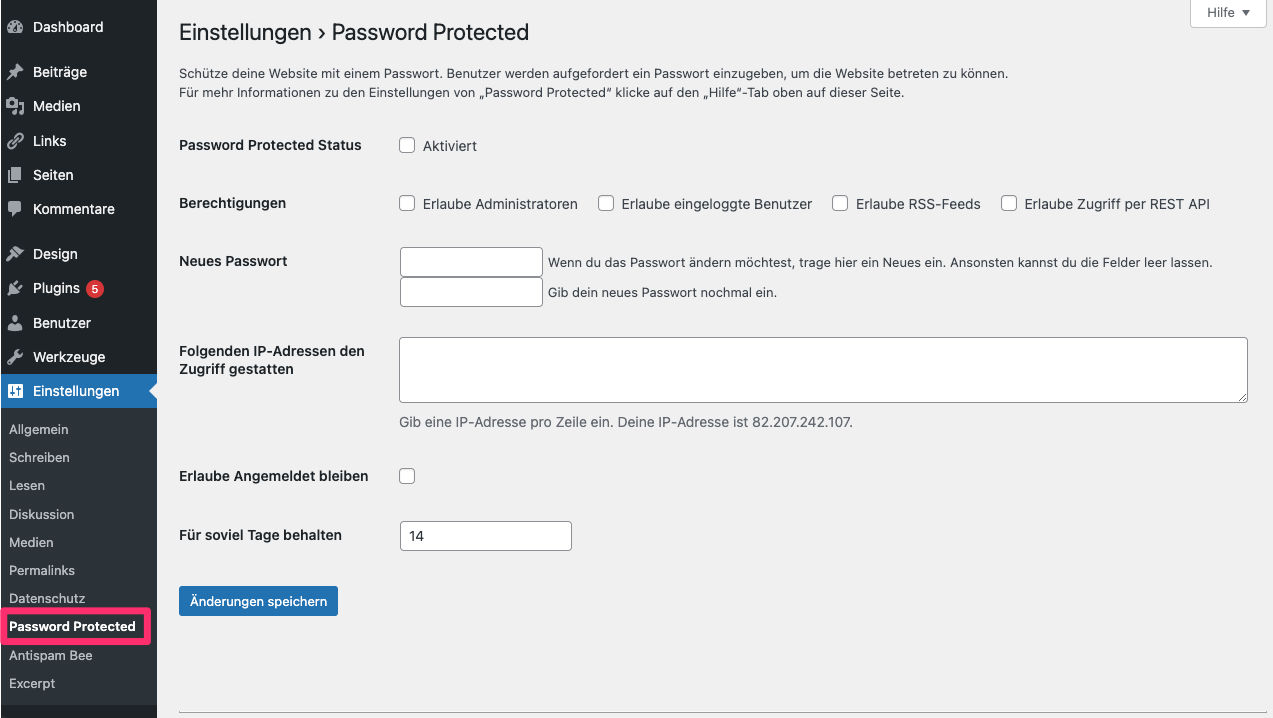Click the Kommentare speech bubble icon
This screenshot has width=1273, height=718.
click(15, 209)
